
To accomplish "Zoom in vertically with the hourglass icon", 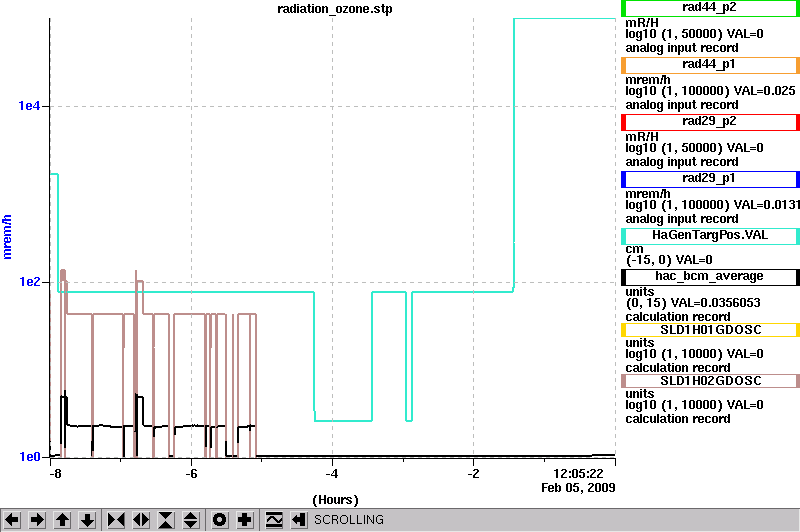I will [x=166, y=520].
